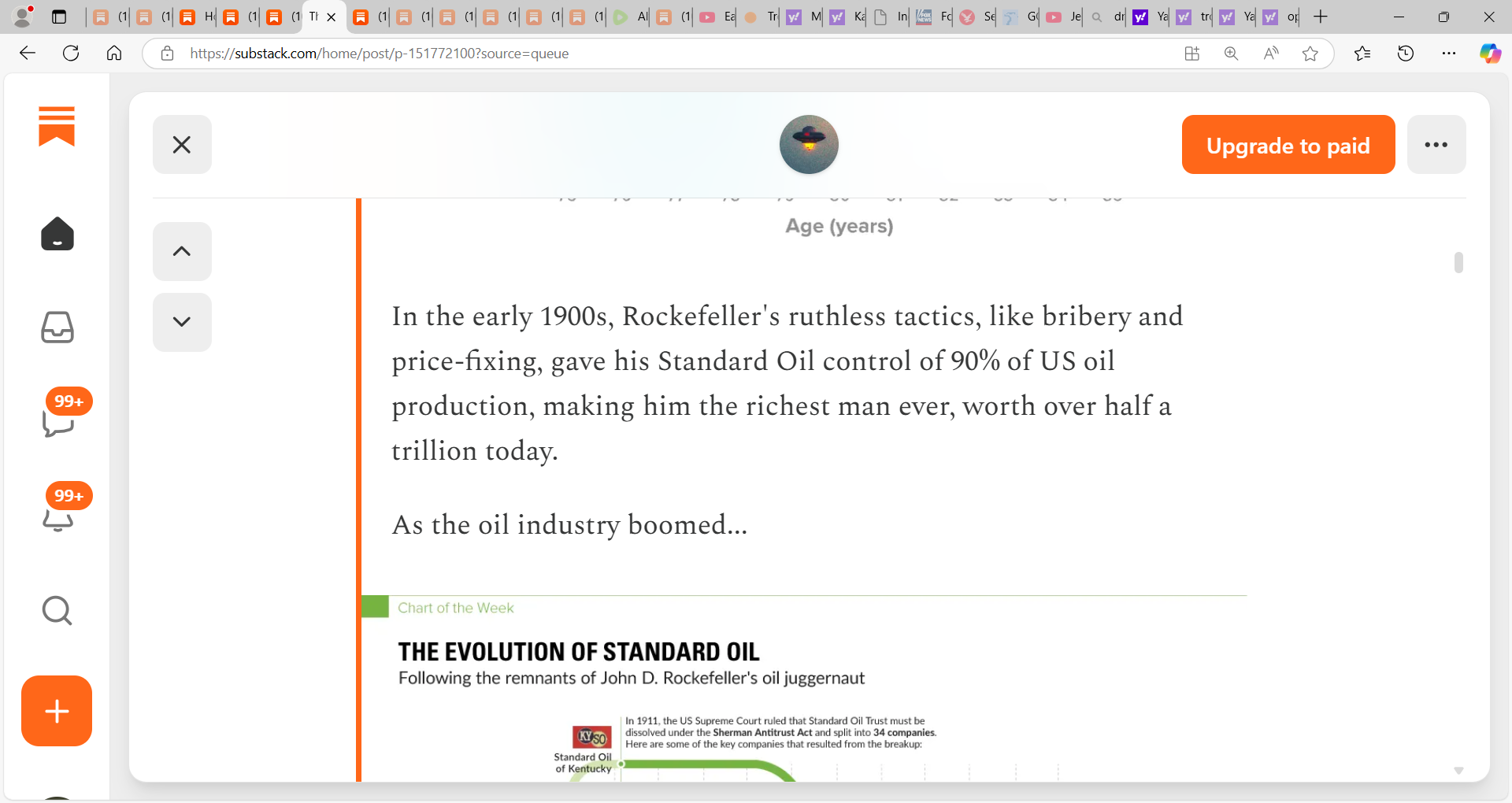Switch to the red bird icon 'Se' tab

coord(976,17)
